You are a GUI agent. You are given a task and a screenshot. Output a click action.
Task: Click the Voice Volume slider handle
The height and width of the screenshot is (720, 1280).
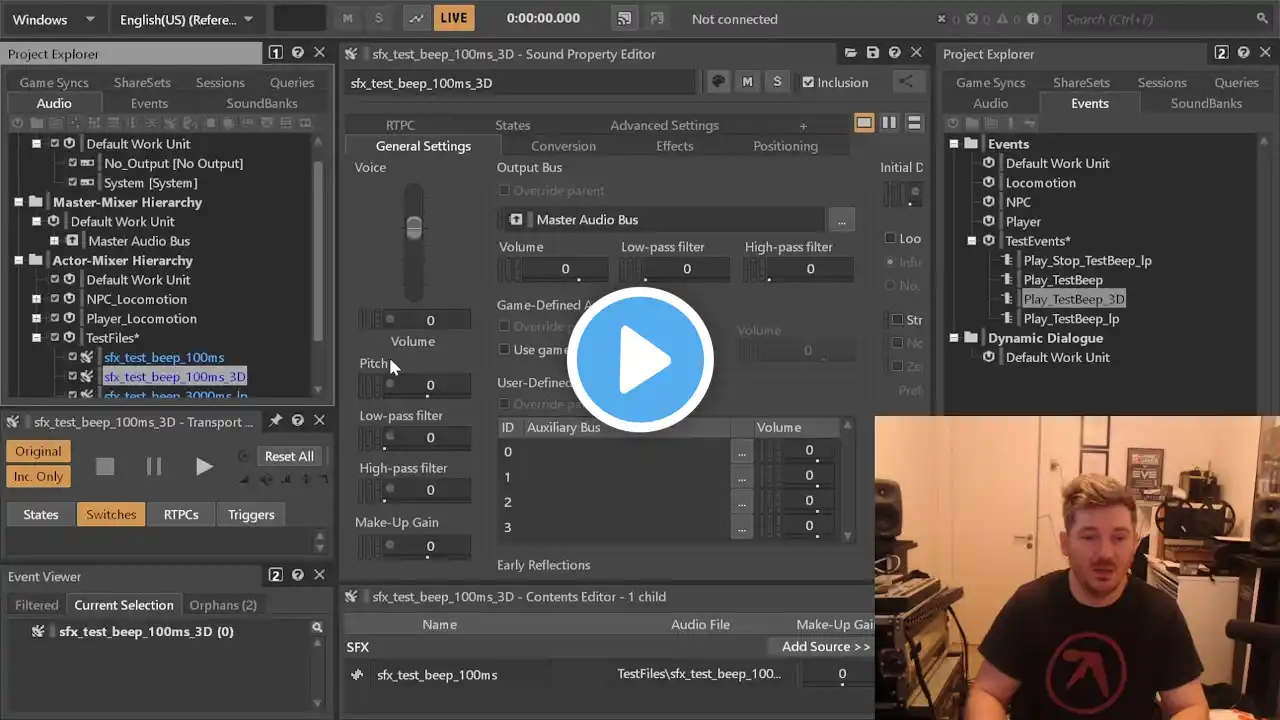414,227
